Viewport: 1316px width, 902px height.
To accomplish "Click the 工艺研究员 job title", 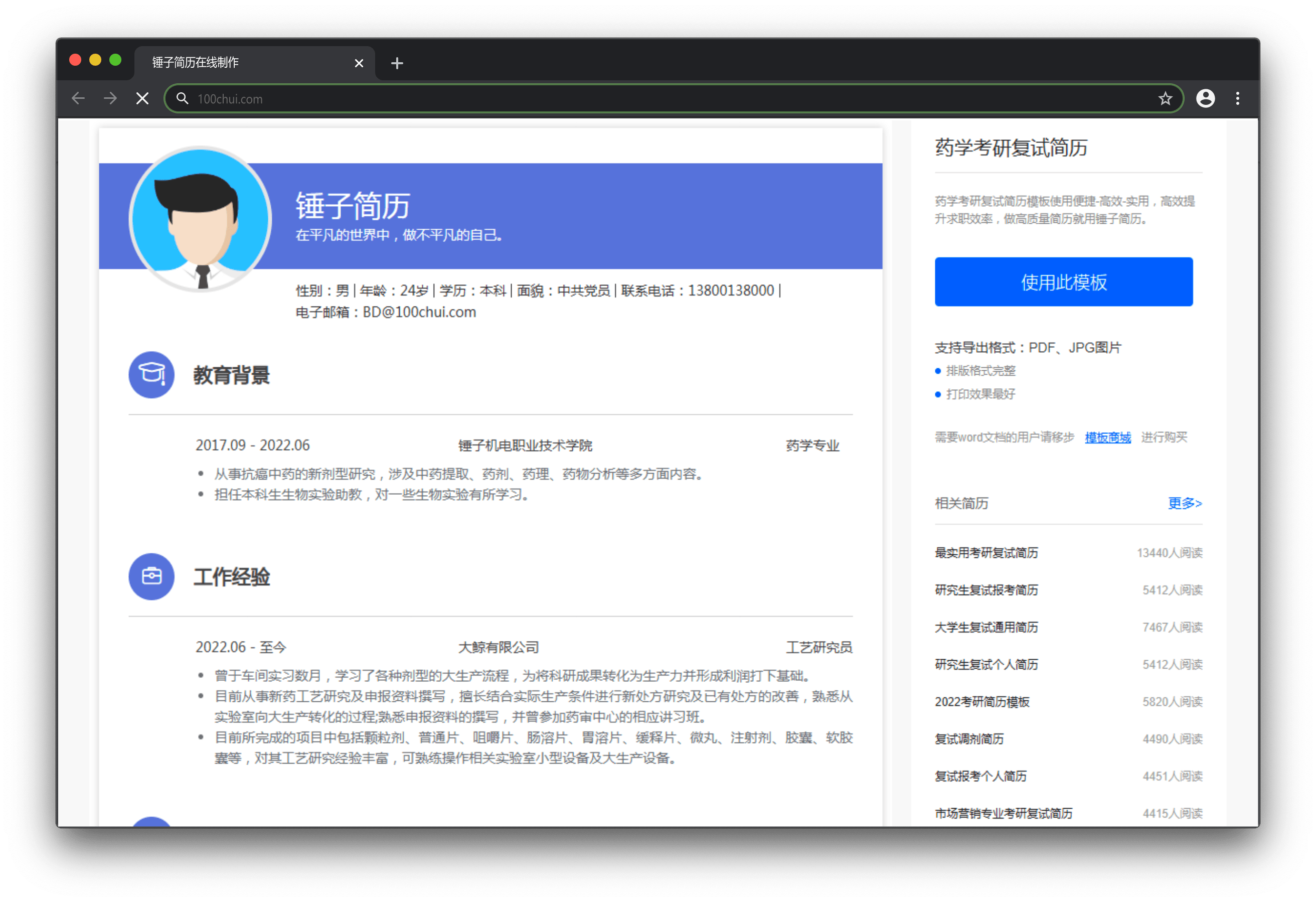I will tap(818, 647).
